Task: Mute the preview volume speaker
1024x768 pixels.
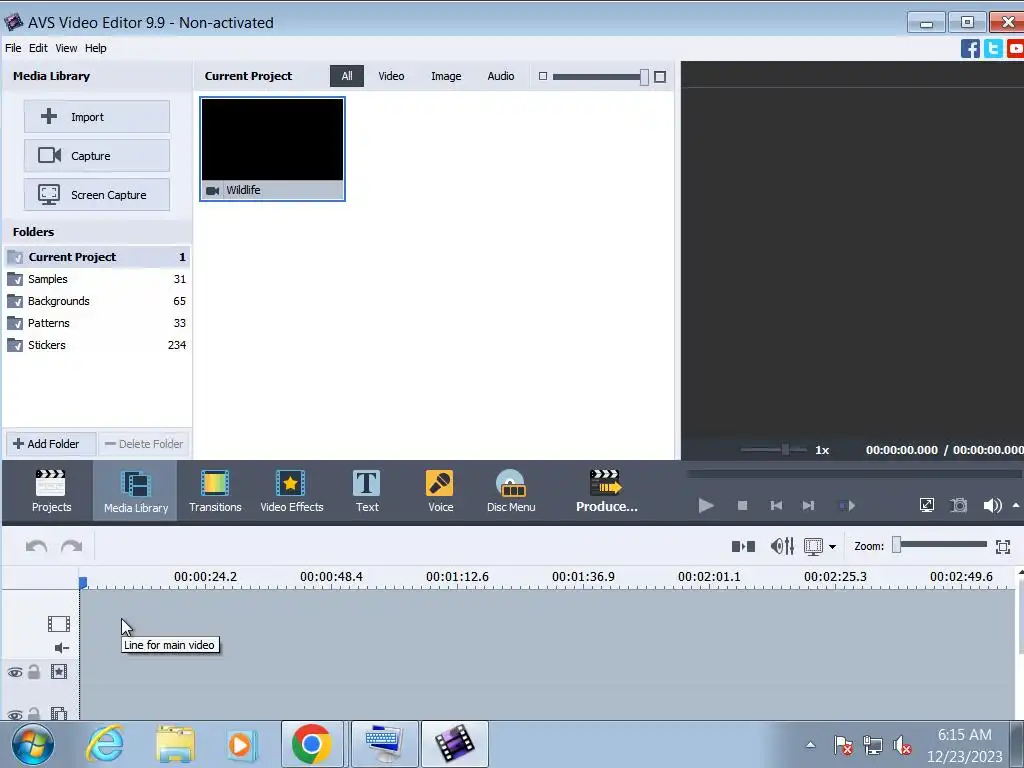Action: [992, 505]
